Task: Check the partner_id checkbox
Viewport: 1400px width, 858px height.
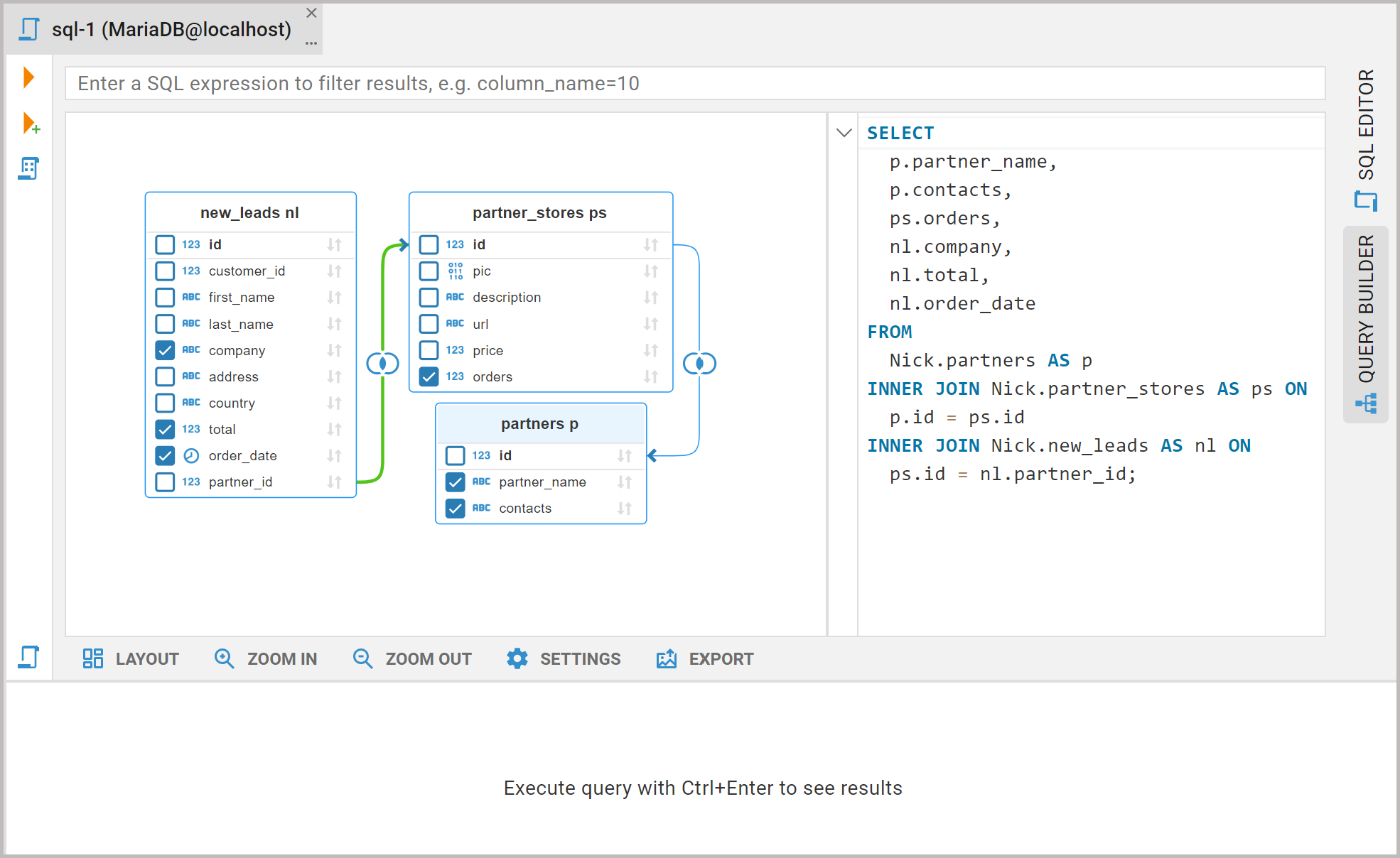Action: click(165, 482)
